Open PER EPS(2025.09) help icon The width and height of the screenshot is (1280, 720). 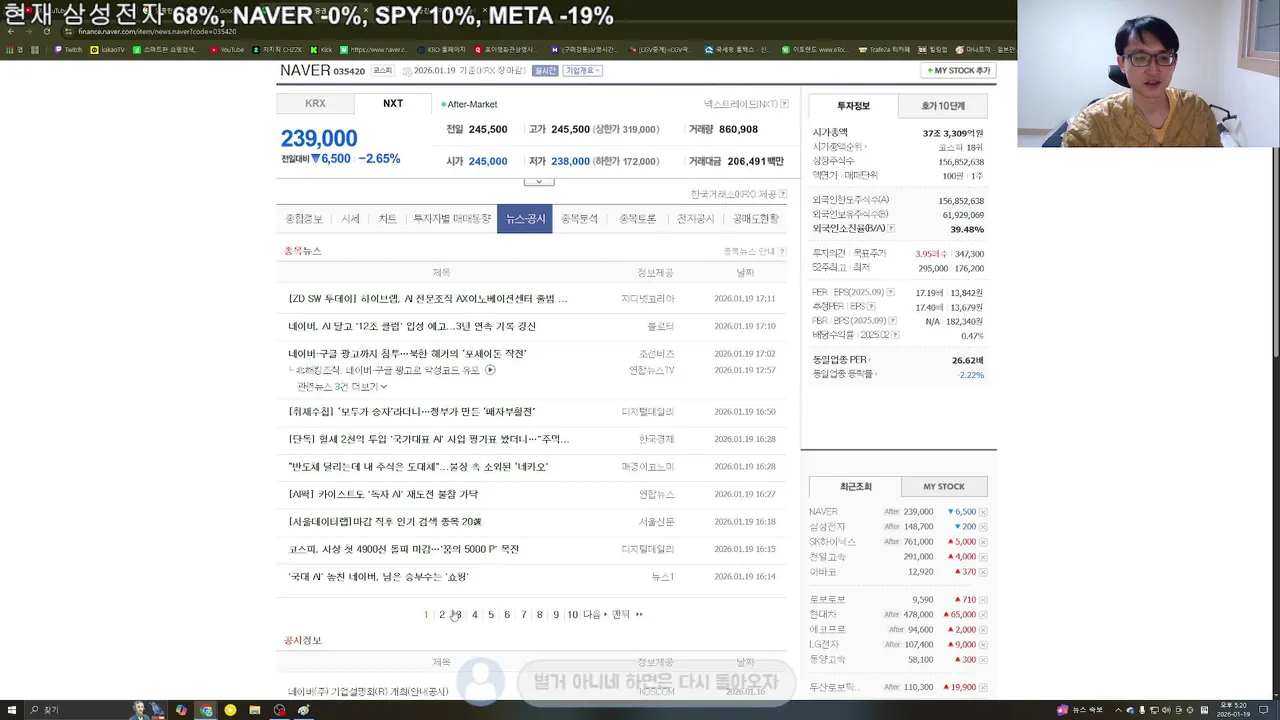892,293
